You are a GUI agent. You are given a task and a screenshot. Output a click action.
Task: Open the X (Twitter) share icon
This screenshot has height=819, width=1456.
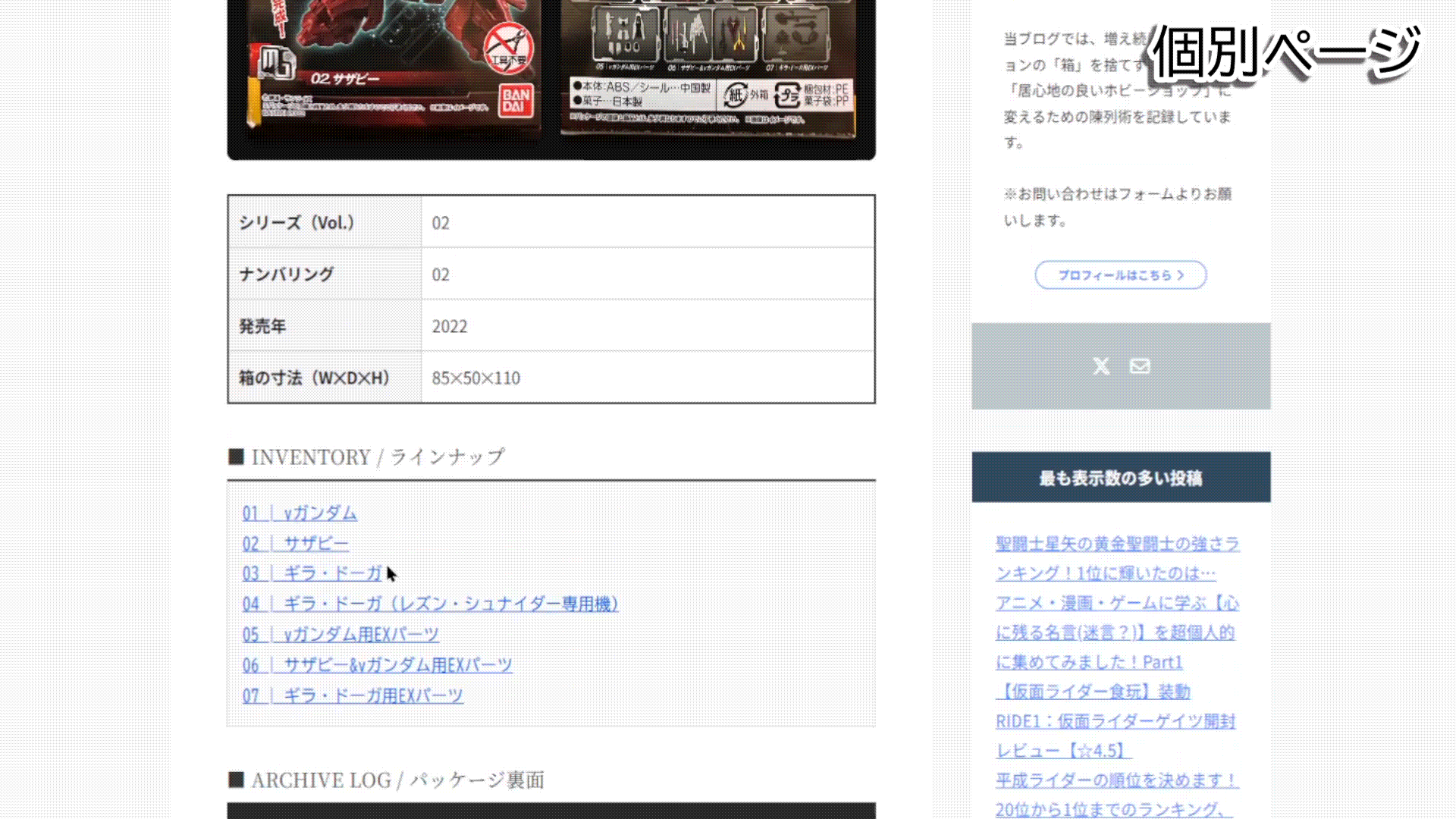point(1100,366)
